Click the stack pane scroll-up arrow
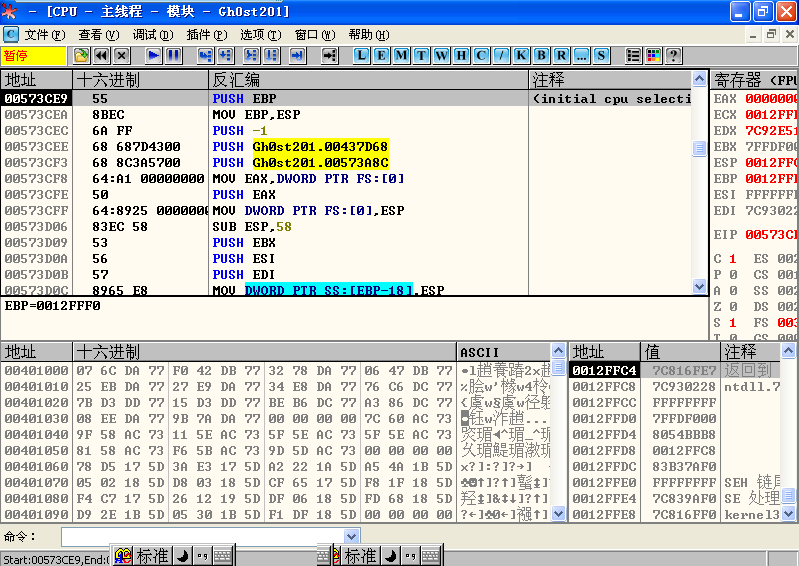This screenshot has width=799, height=566. click(x=788, y=351)
